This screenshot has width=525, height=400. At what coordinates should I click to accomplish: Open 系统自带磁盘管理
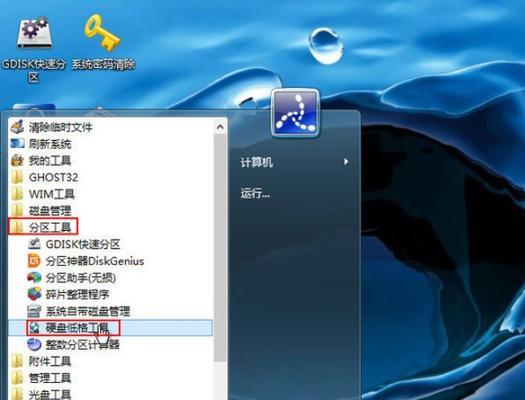click(x=88, y=311)
